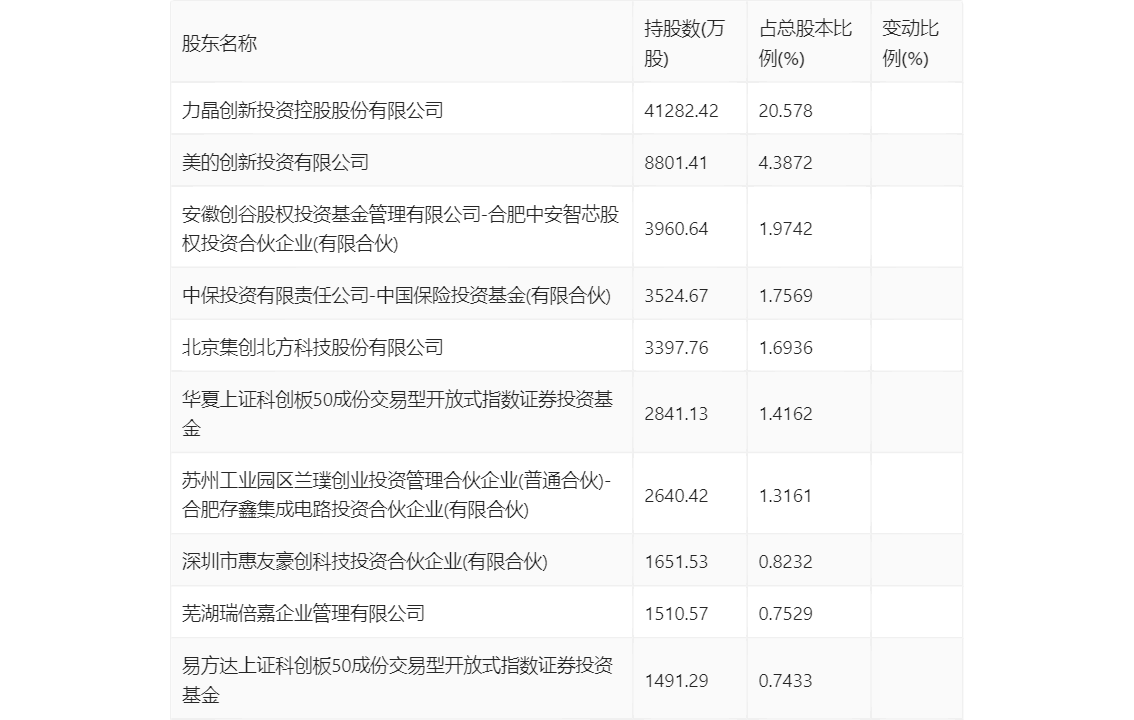1134x720 pixels.
Task: Select 苏州工业园区兰璞创业投资 shareholder name
Action: (396, 494)
